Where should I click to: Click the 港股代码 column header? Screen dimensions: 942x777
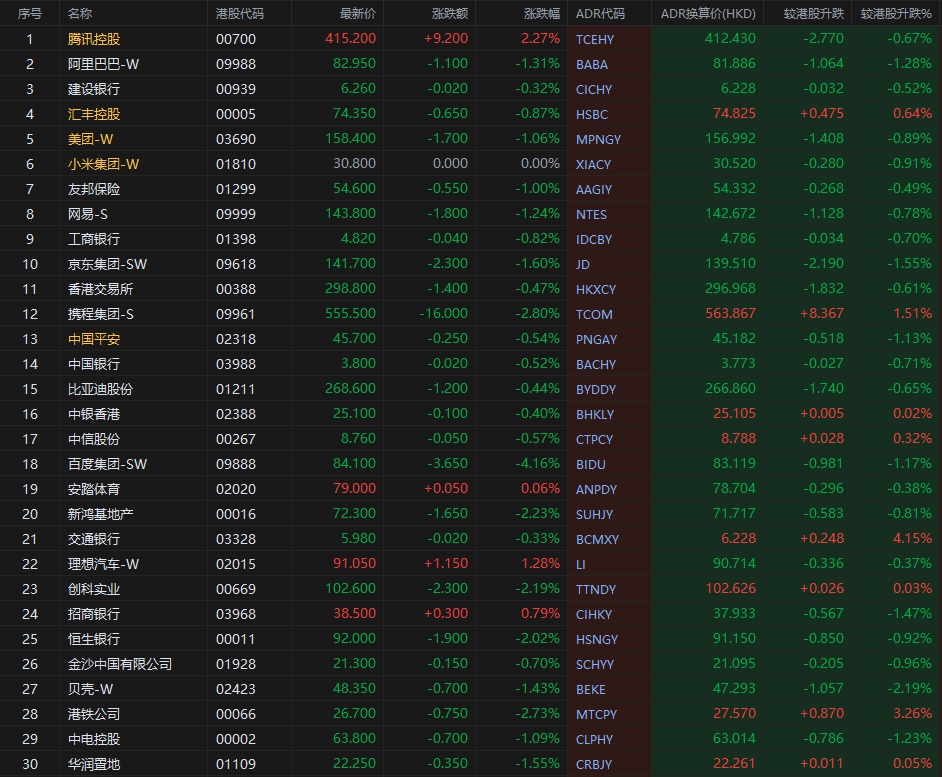240,13
